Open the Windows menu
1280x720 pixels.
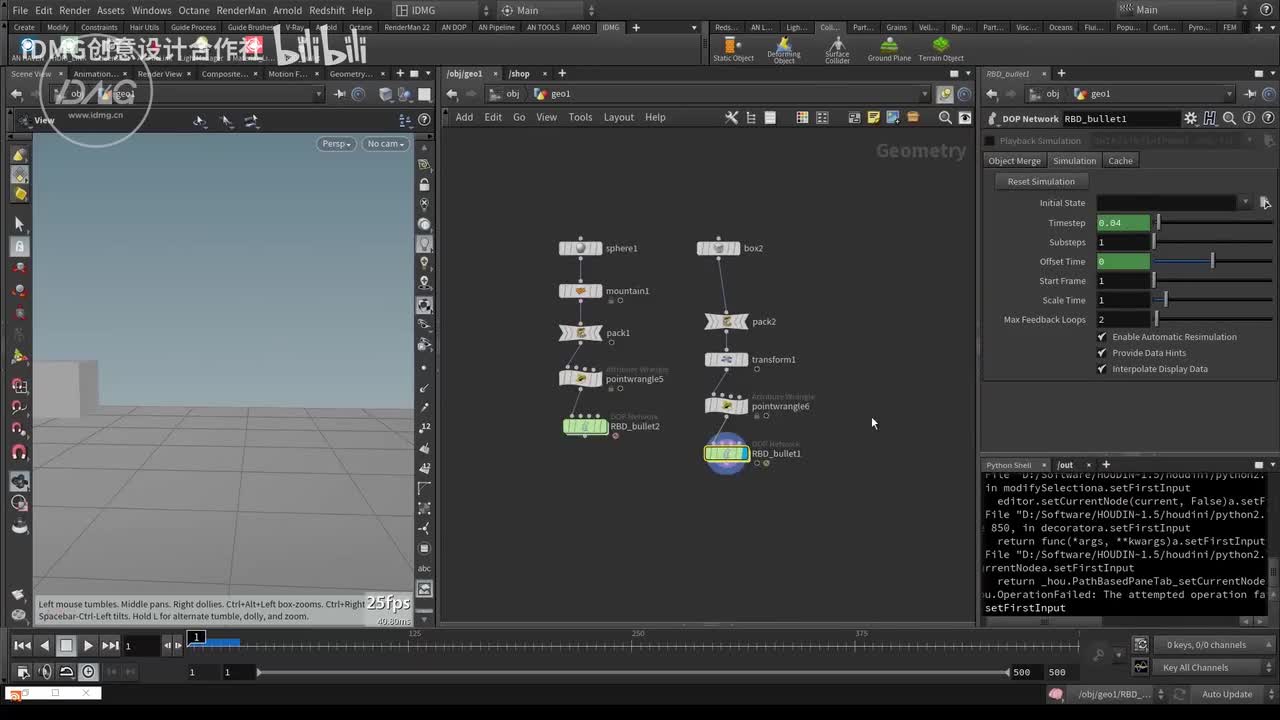click(x=151, y=10)
